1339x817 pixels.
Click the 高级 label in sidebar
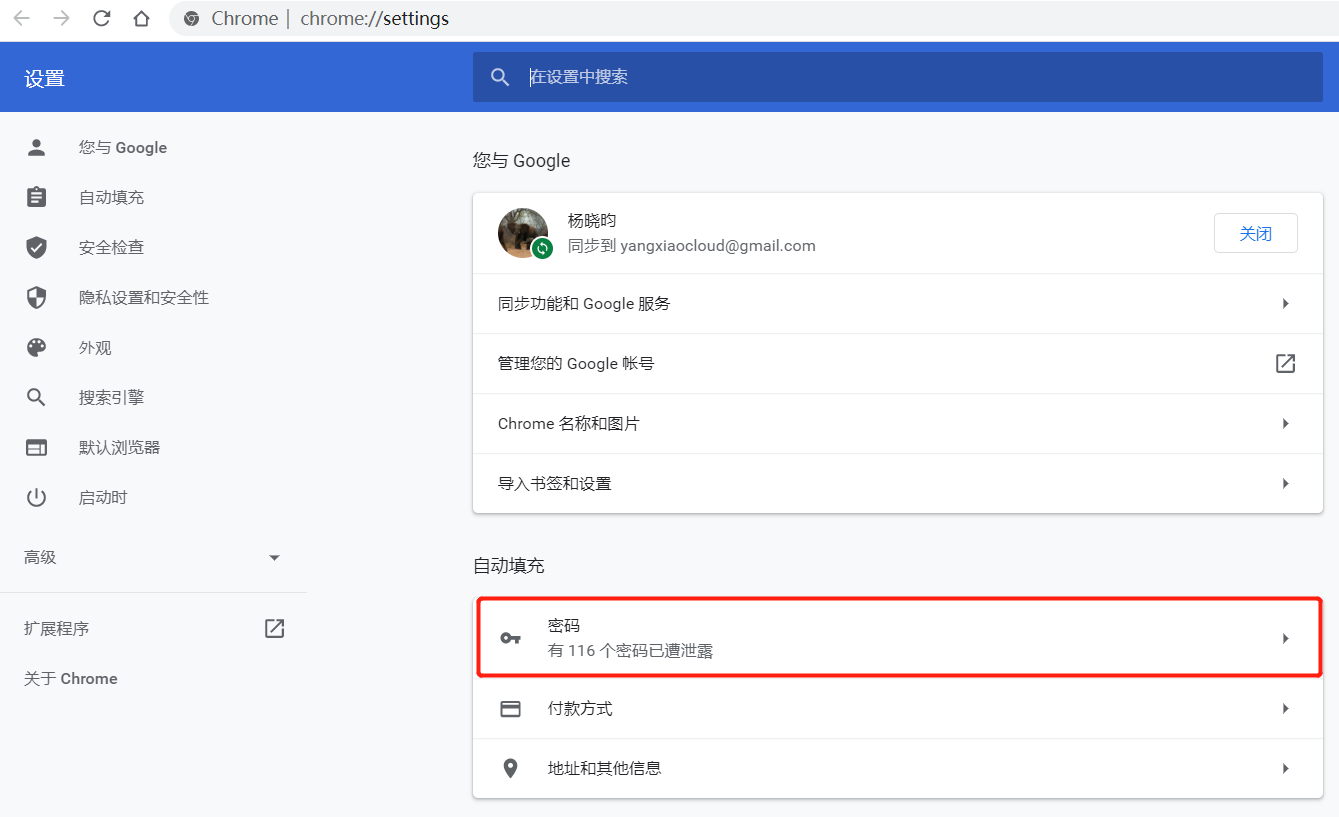coord(40,557)
